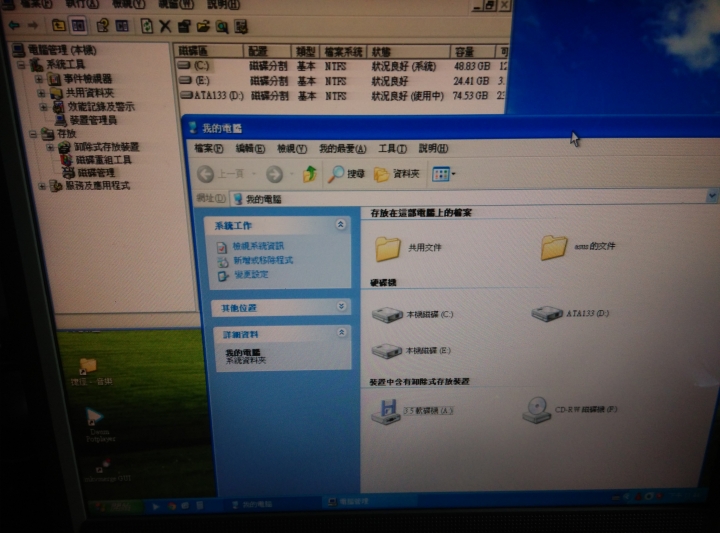Sort by the 狀態 column header
Viewport: 720px width, 533px height.
point(409,52)
